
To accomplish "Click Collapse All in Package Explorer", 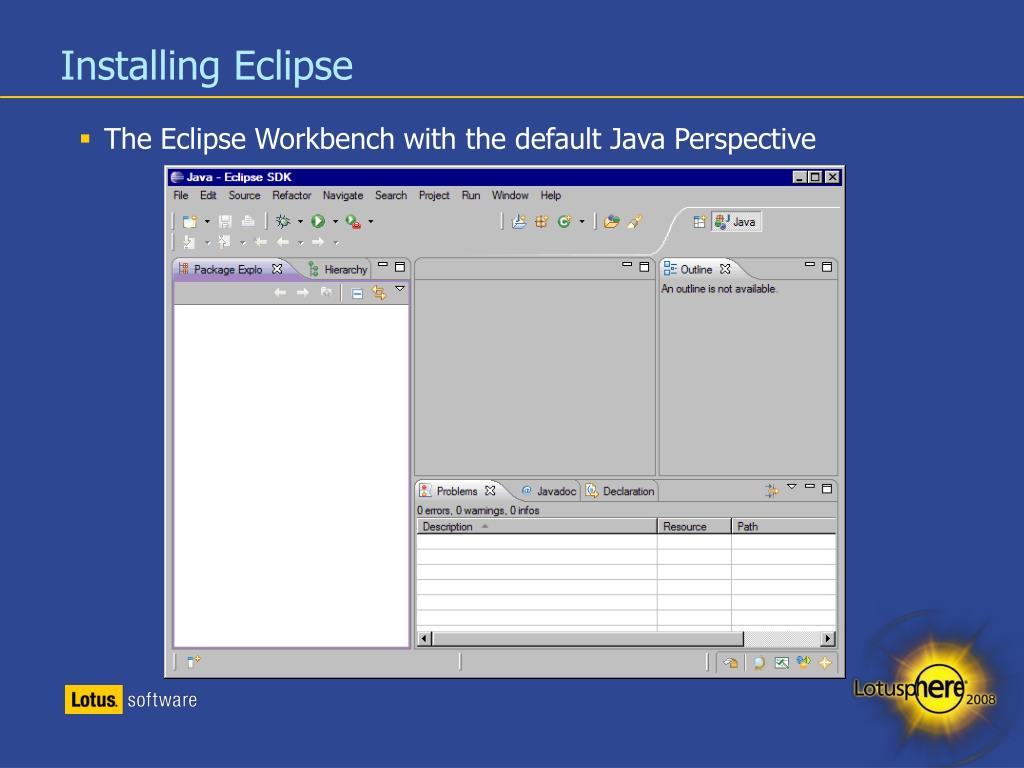I will [357, 293].
